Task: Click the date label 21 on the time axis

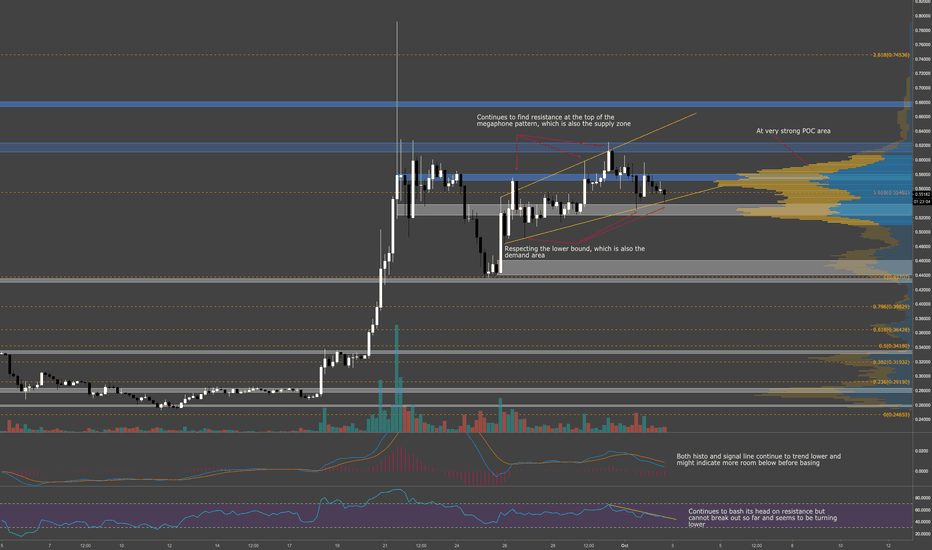Action: tap(385, 545)
